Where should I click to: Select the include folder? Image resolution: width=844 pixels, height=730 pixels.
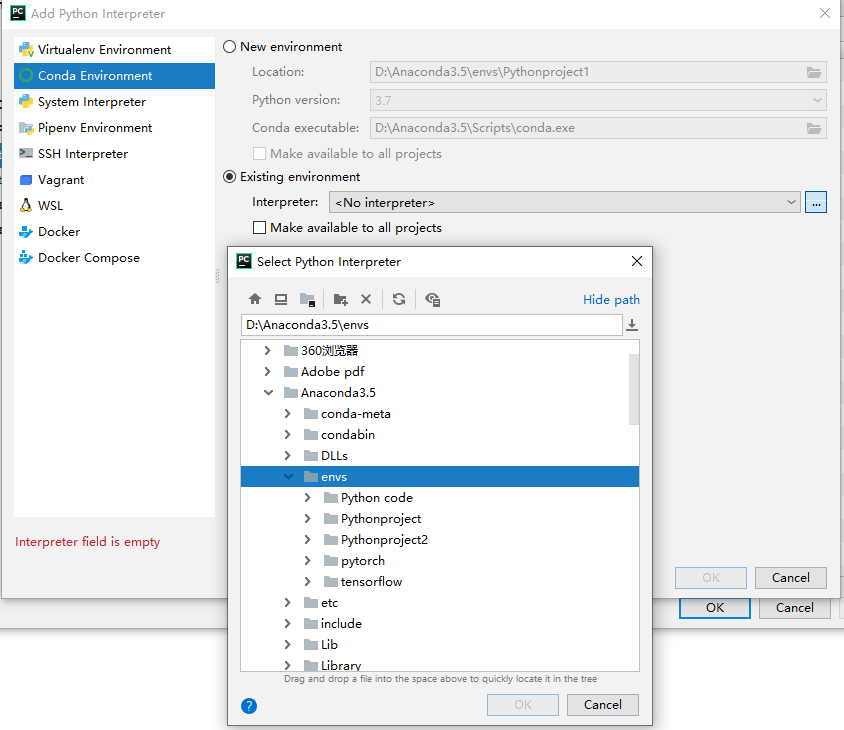point(440,623)
